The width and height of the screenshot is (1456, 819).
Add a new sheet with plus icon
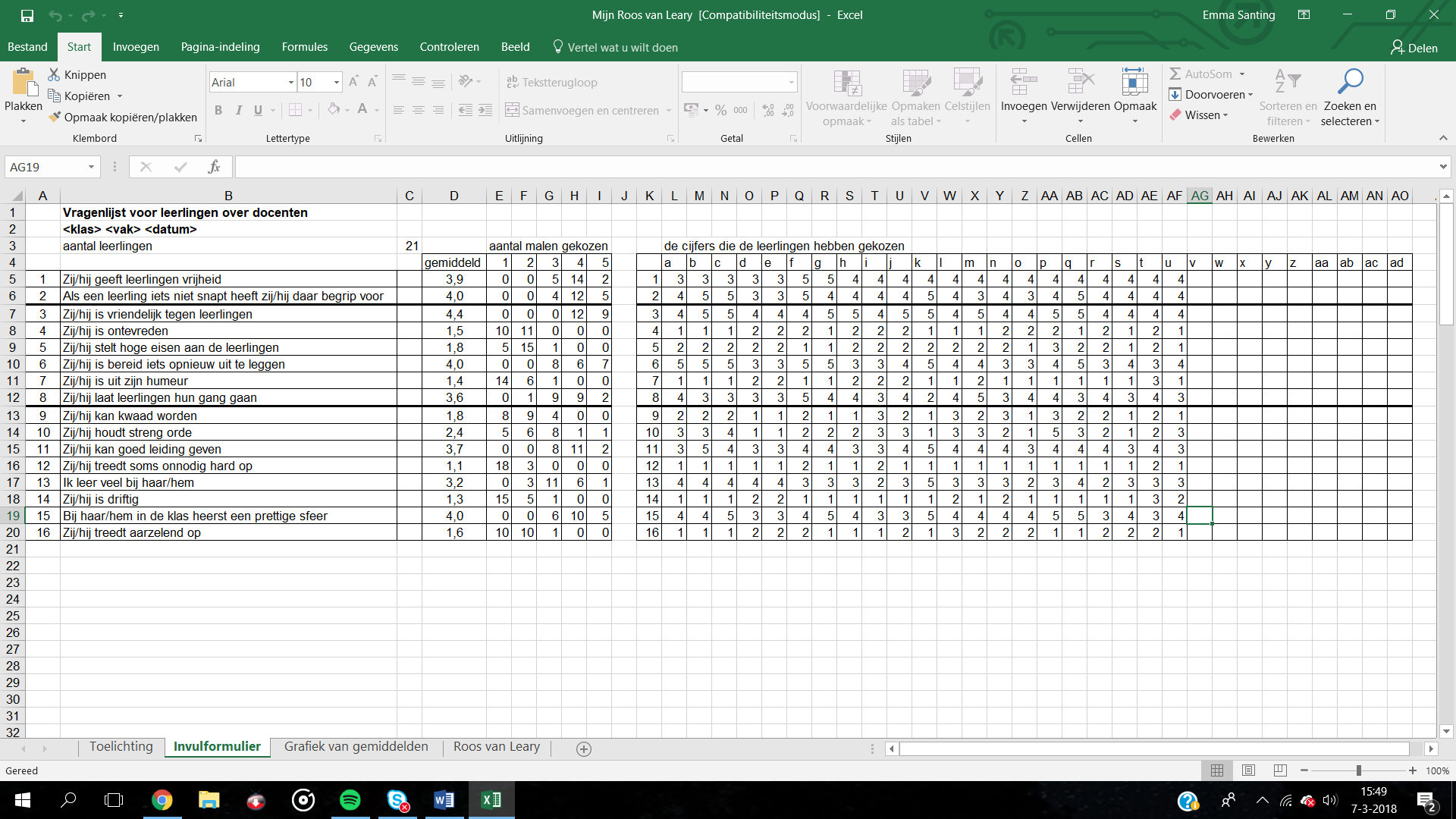[x=584, y=749]
